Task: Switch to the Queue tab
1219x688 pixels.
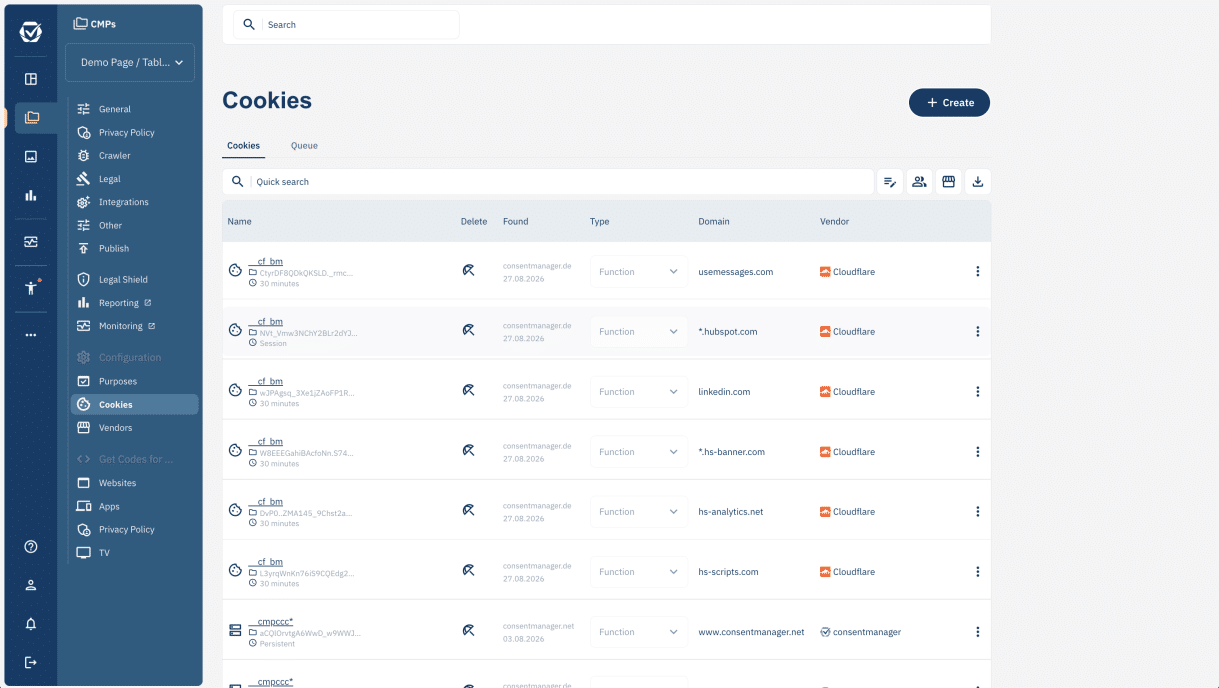Action: coord(304,146)
